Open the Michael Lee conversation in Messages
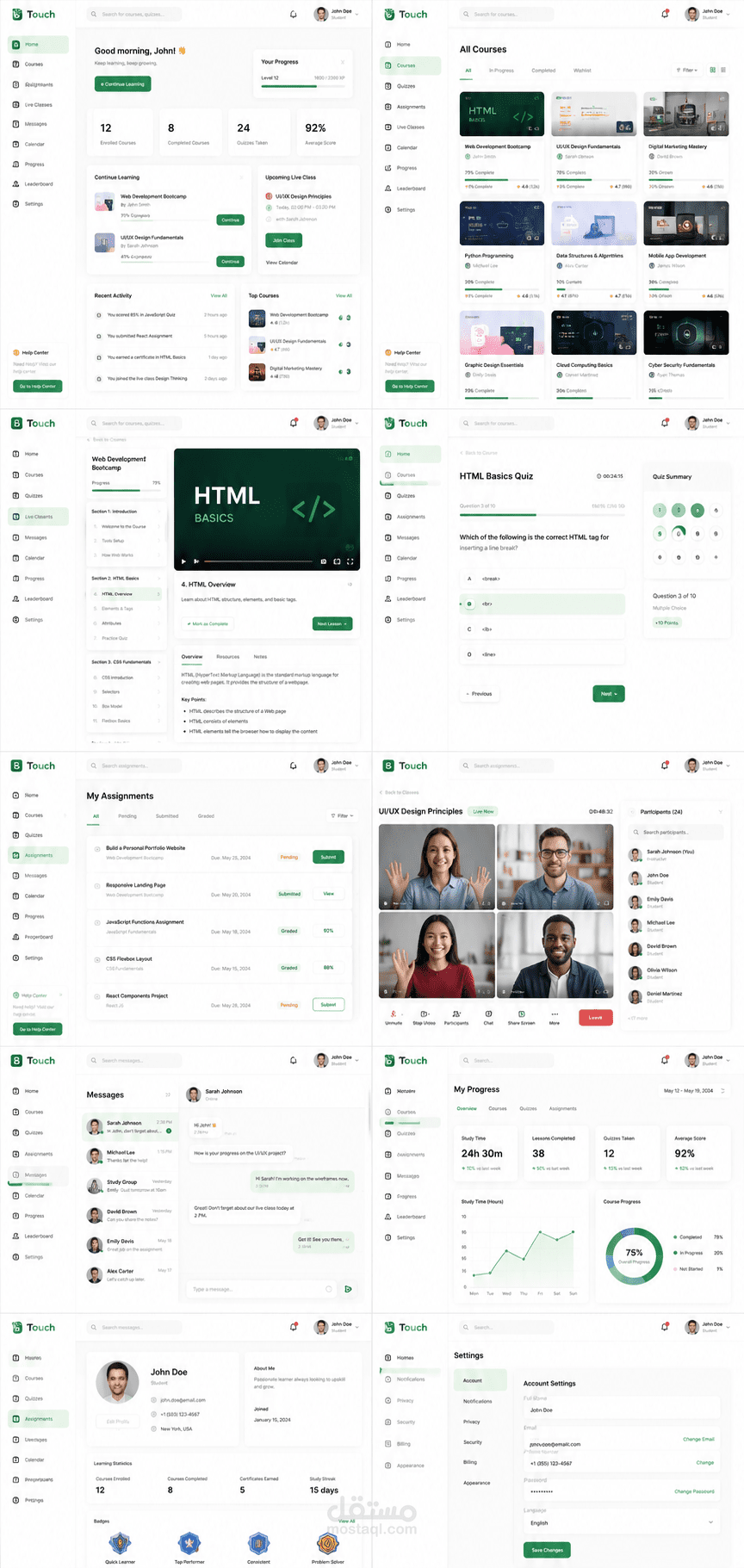The width and height of the screenshot is (744, 1568). (x=130, y=1156)
